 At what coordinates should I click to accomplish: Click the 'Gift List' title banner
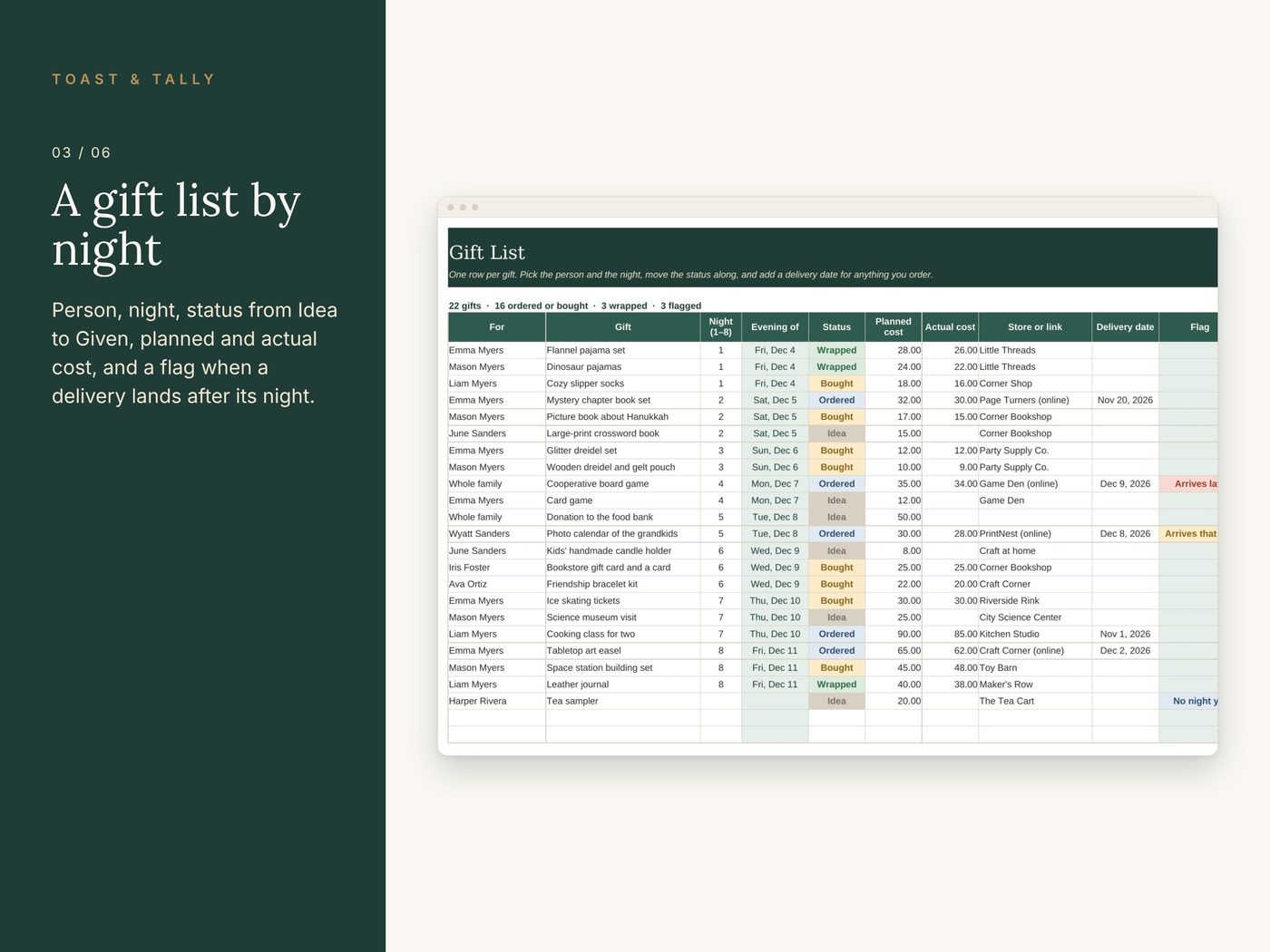833,257
